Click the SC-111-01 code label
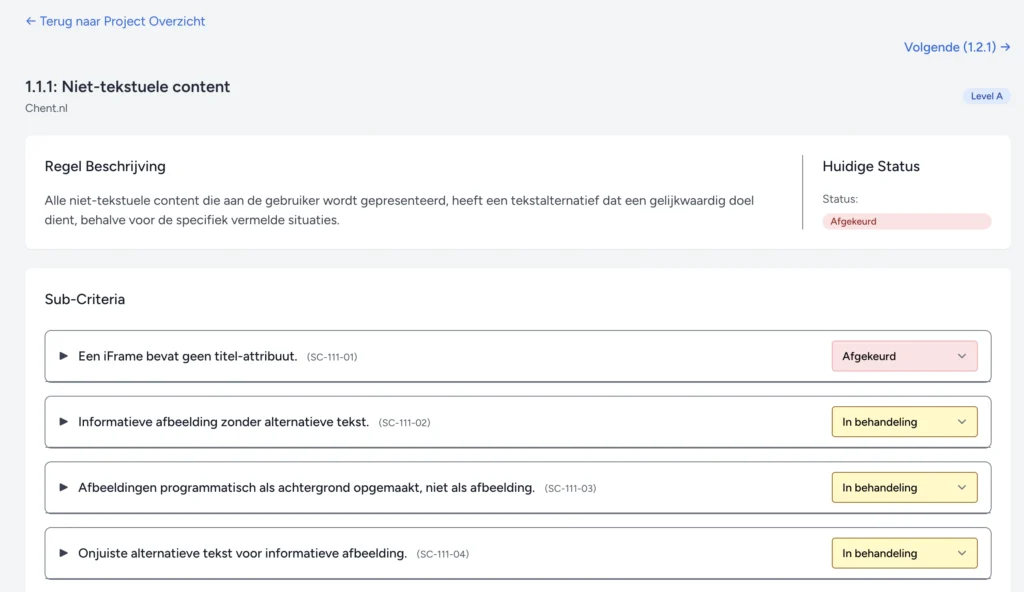This screenshot has height=592, width=1024. pos(332,357)
